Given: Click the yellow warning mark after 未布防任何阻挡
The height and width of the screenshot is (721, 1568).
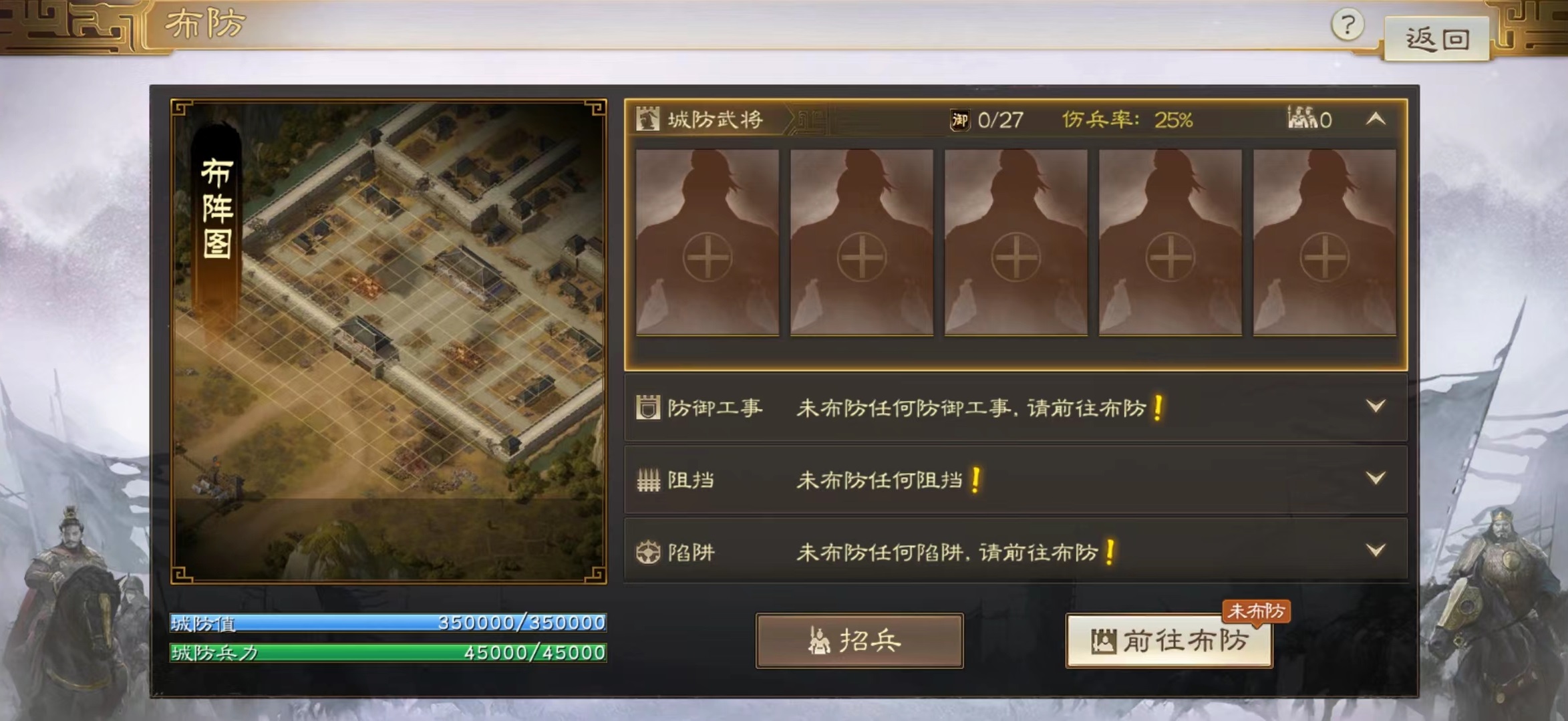Looking at the screenshot, I should pos(975,479).
